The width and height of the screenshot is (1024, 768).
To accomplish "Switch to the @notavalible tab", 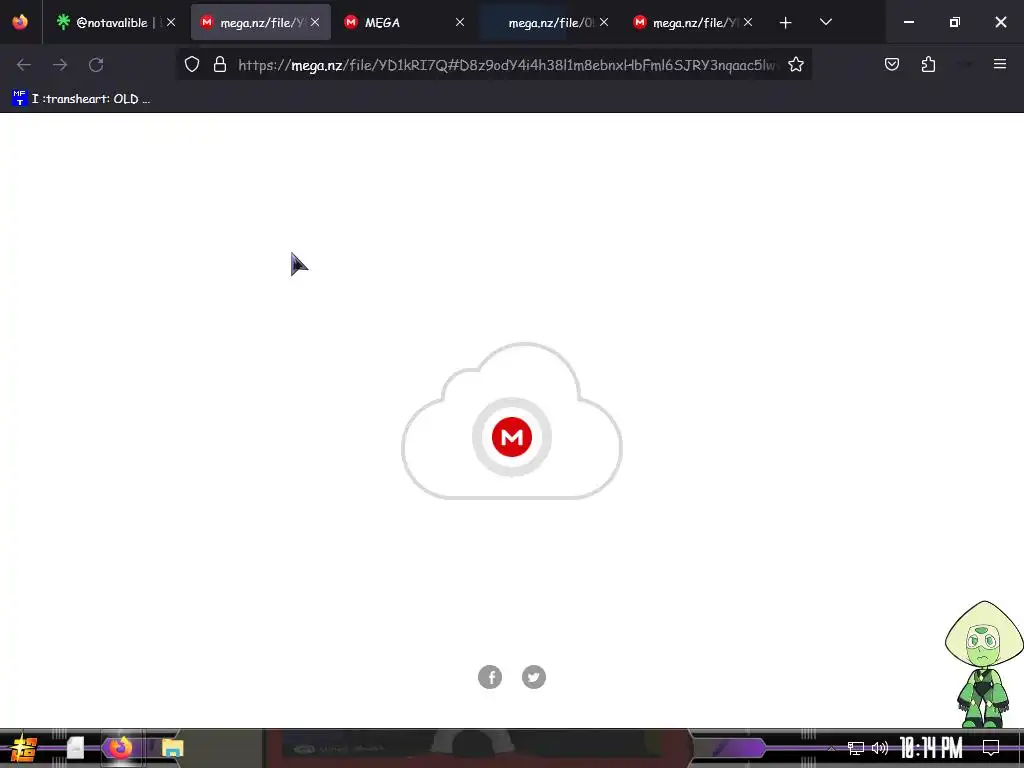I will click(116, 22).
